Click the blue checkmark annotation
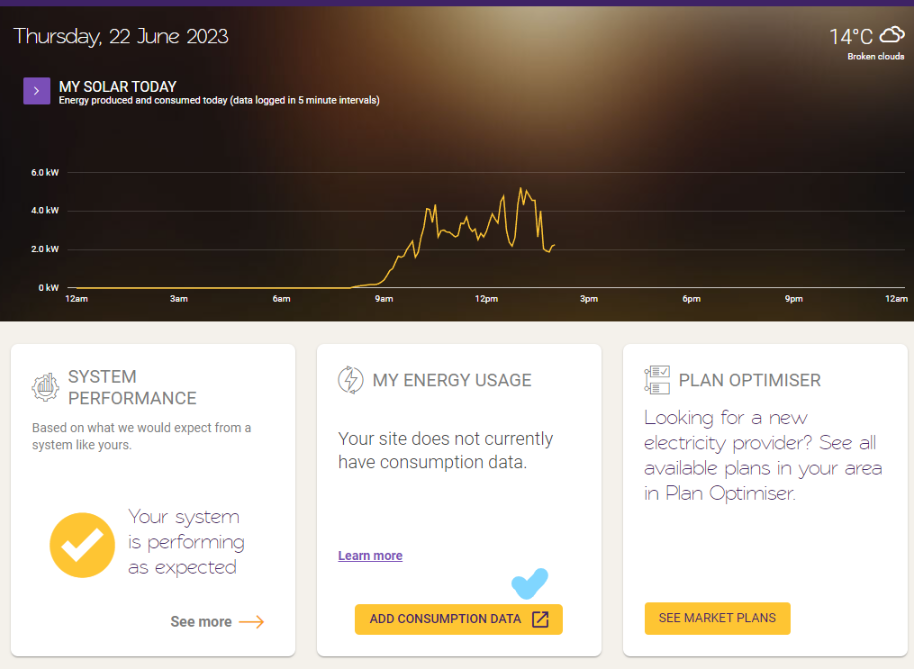Image resolution: width=922 pixels, height=669 pixels. tap(529, 583)
